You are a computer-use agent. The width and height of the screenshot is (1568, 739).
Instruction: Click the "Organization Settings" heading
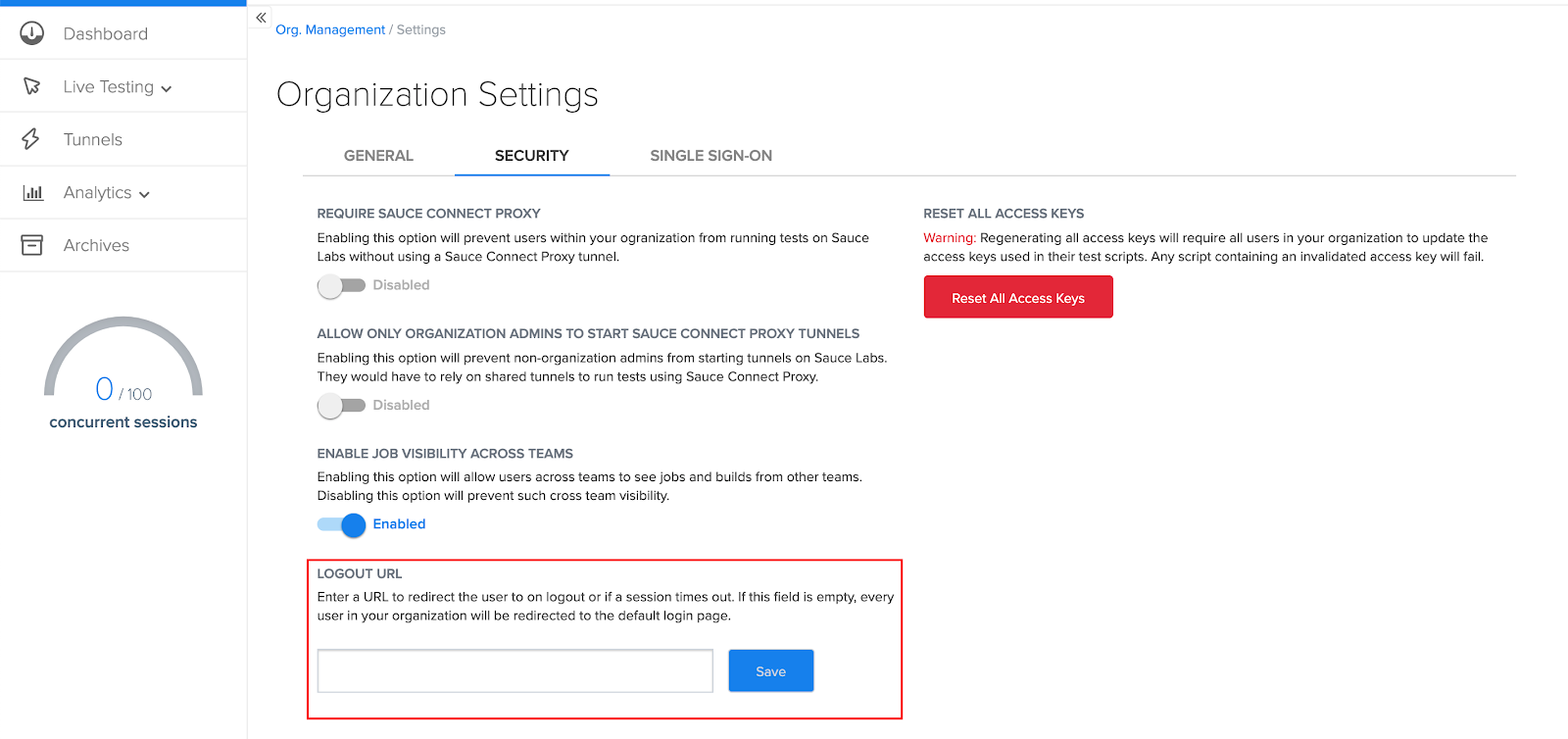(438, 94)
